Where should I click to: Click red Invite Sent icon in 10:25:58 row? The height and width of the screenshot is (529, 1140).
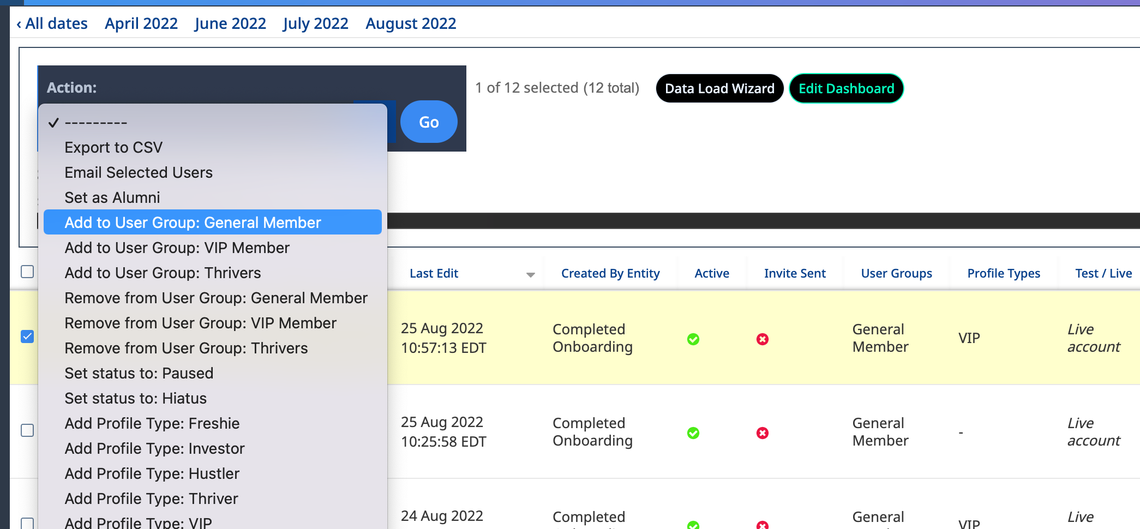762,433
